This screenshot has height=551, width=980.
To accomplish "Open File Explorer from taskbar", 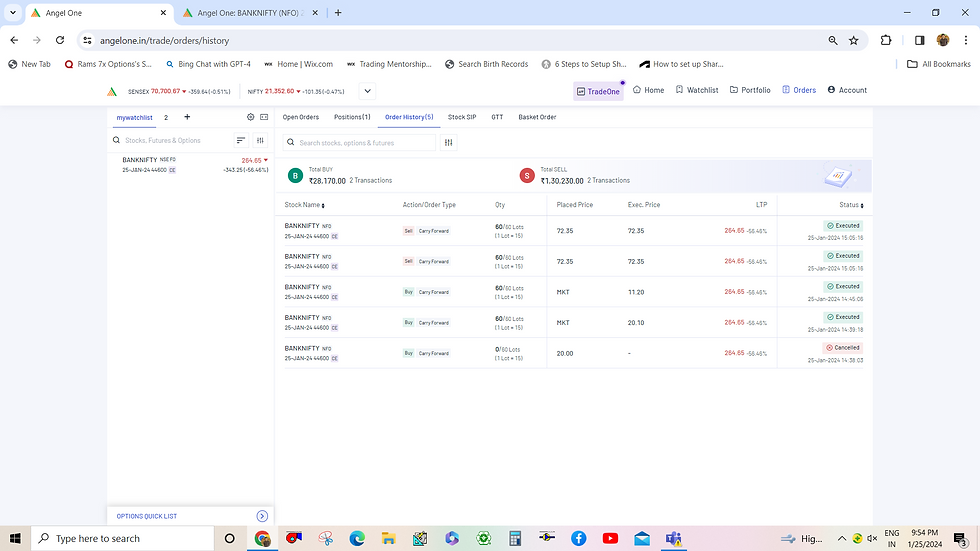I will [388, 538].
